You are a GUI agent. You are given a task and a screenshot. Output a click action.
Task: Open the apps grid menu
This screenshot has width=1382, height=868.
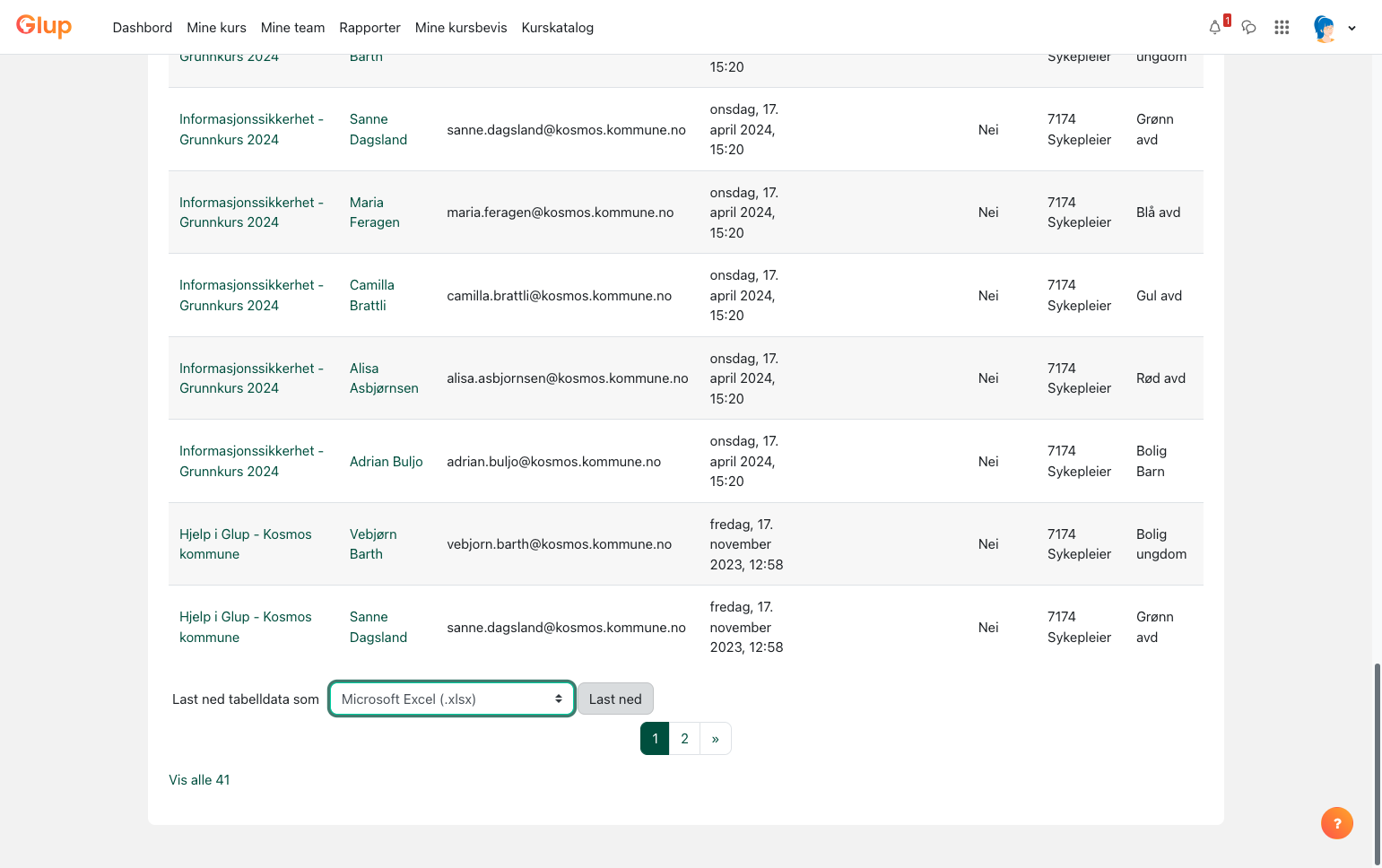[1282, 27]
